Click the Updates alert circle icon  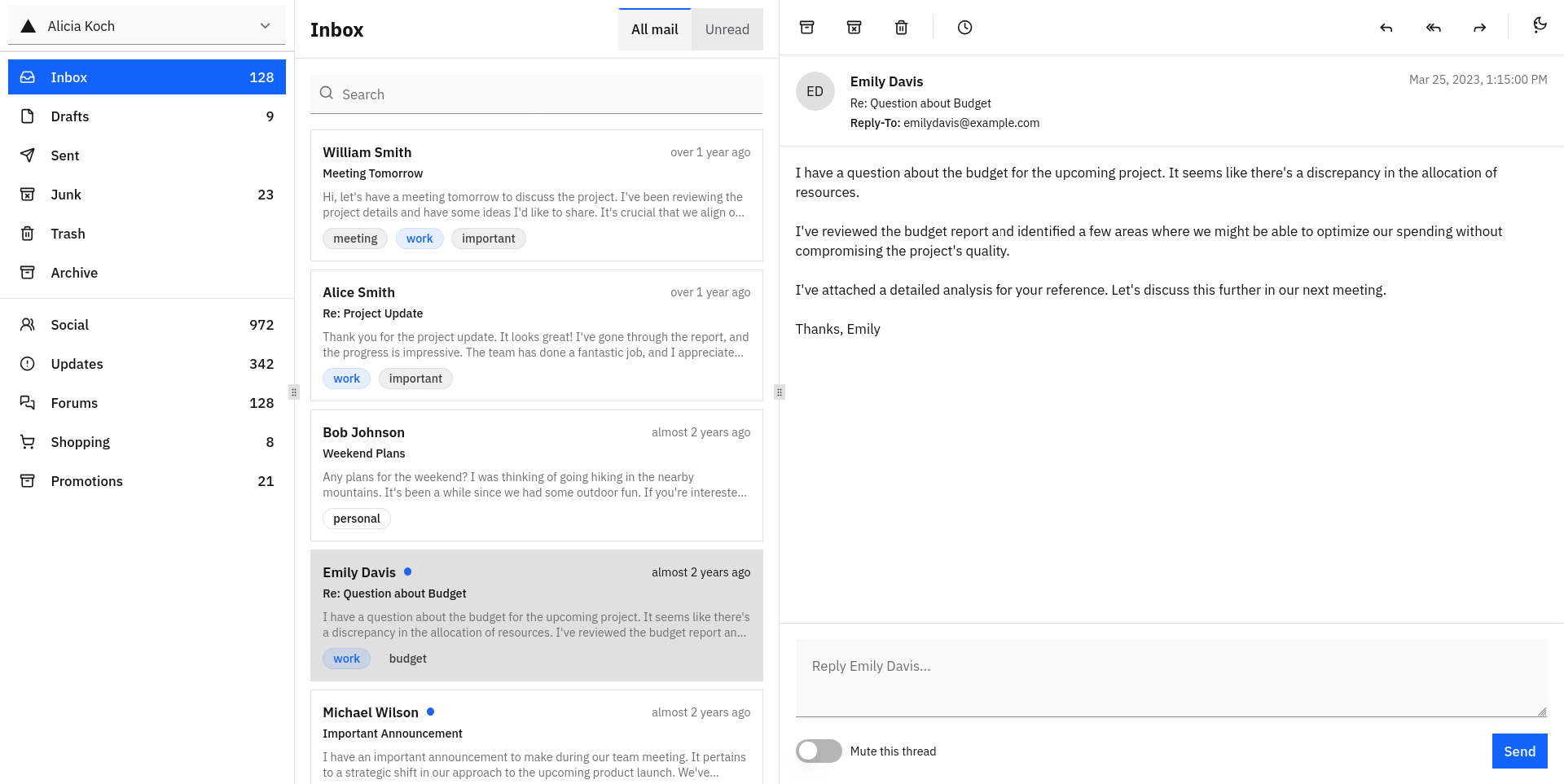[x=28, y=364]
